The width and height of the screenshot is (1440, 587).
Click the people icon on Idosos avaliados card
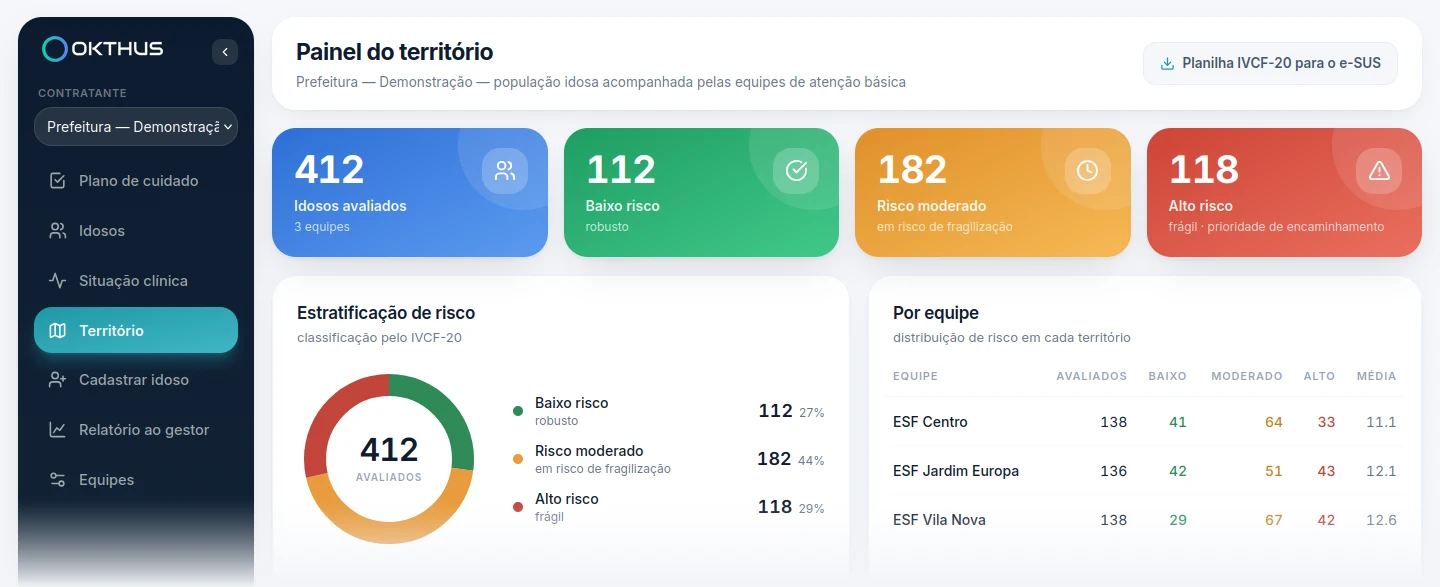pyautogui.click(x=505, y=171)
